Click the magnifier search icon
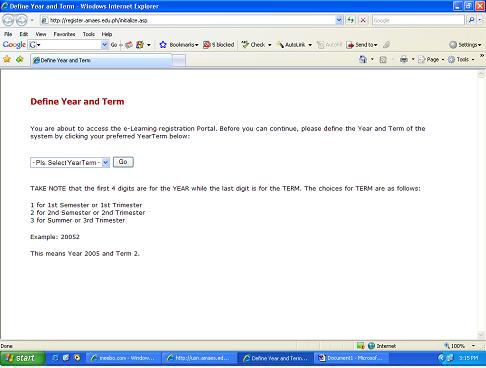This screenshot has height=368, width=486. 471,20
